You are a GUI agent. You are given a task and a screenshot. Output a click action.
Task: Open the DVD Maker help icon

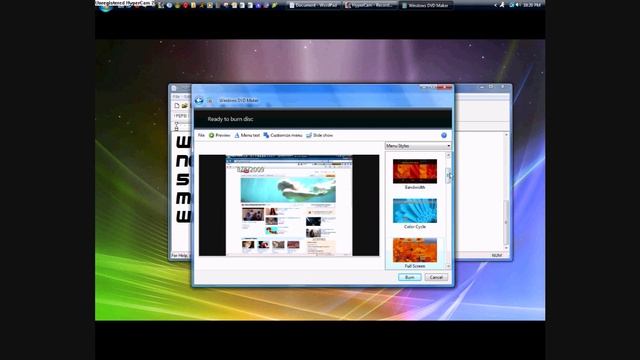click(x=444, y=135)
